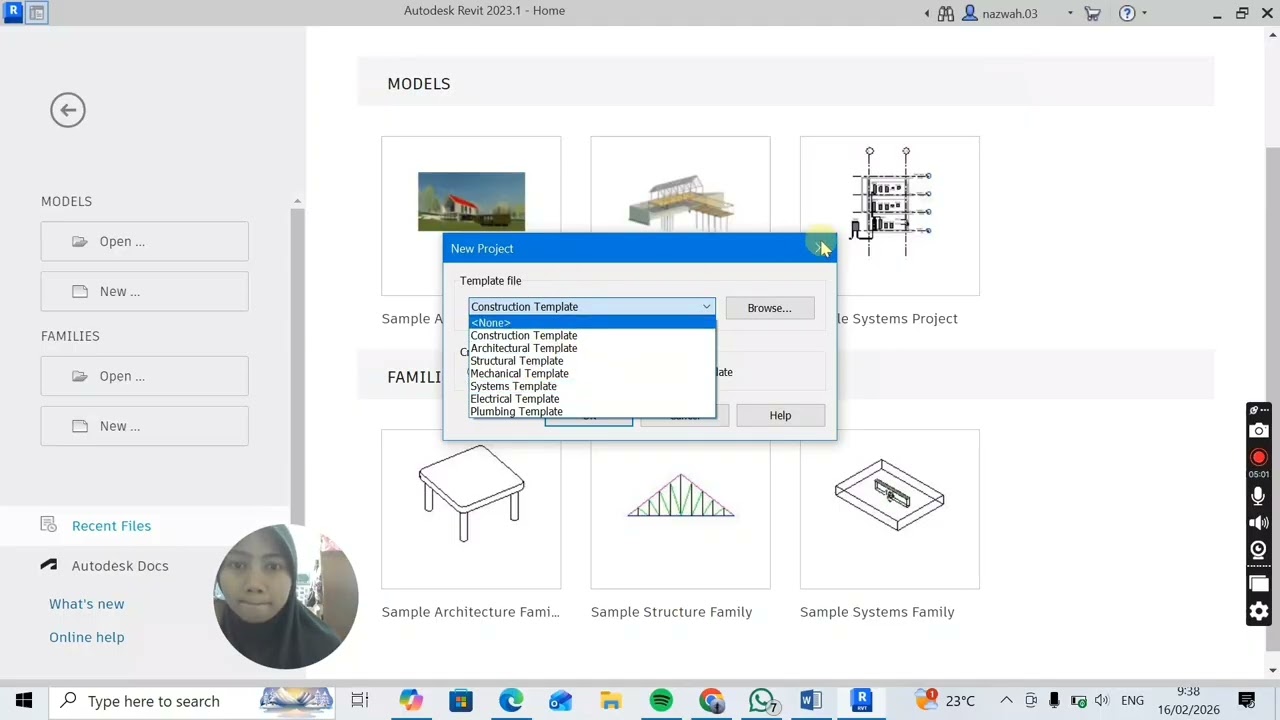Open the Sample Architecture Family thumbnail
Image resolution: width=1280 pixels, height=720 pixels.
pos(471,509)
